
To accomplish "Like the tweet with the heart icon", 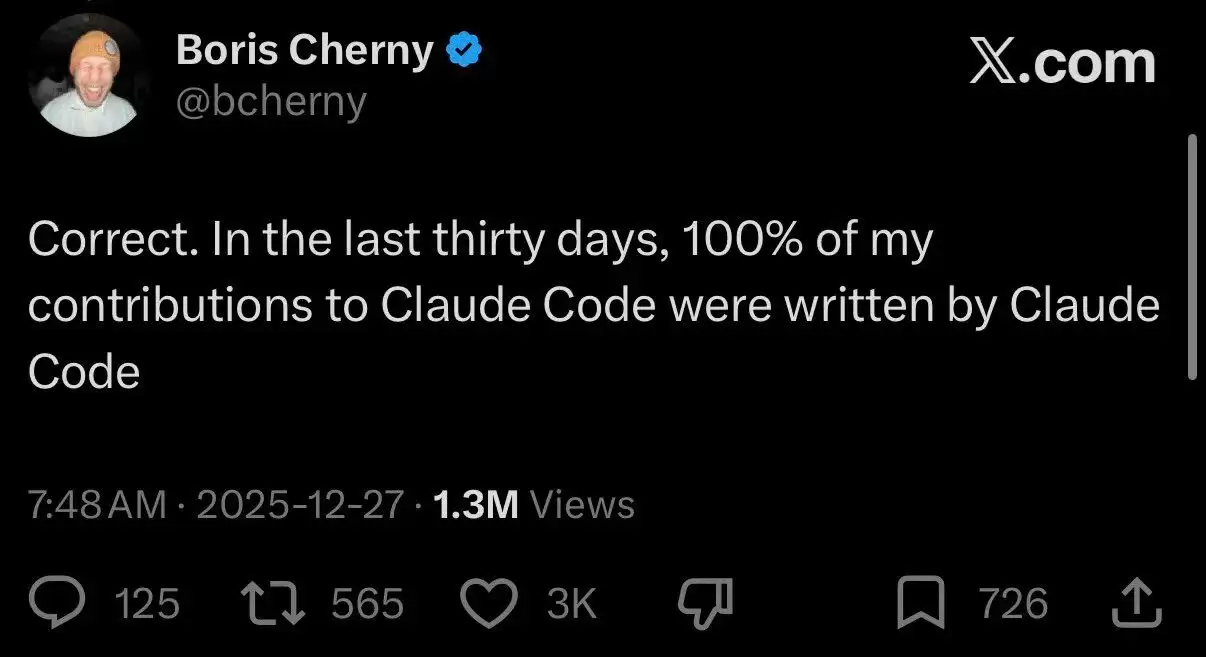I will 491,604.
